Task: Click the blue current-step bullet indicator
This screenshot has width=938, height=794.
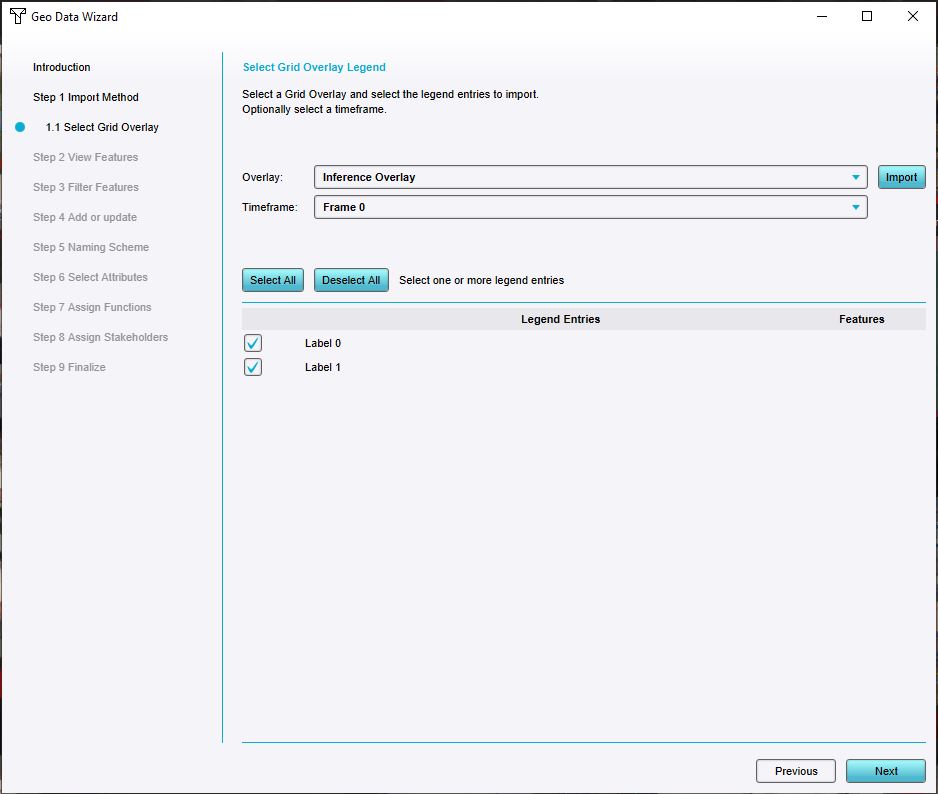Action: (20, 127)
